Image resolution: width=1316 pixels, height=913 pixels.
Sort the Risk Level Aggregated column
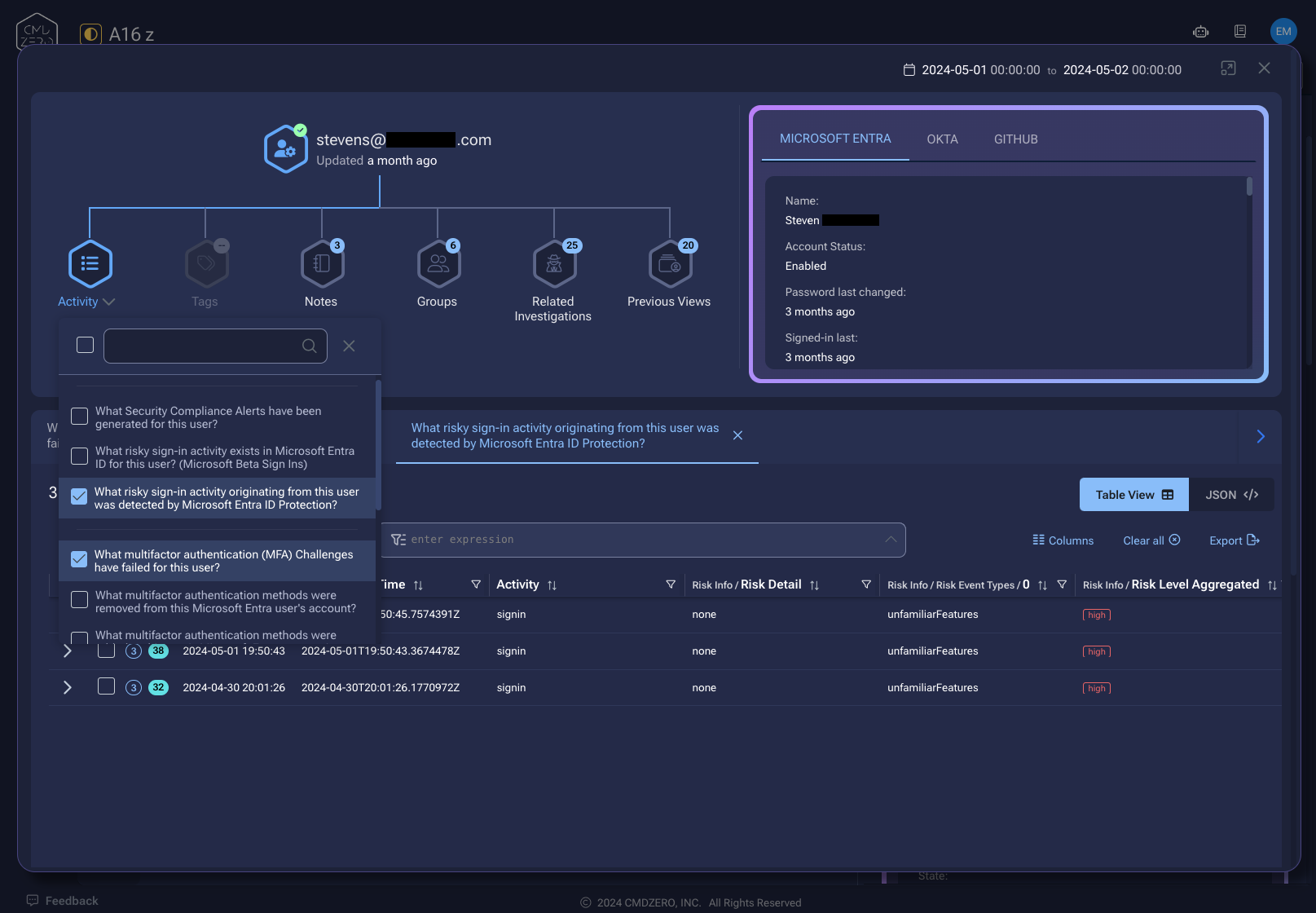coord(1272,585)
